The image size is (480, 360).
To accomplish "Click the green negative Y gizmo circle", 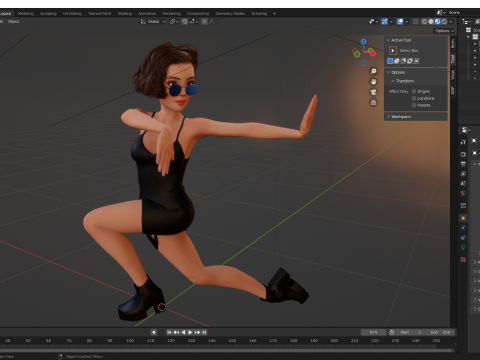I will (357, 54).
